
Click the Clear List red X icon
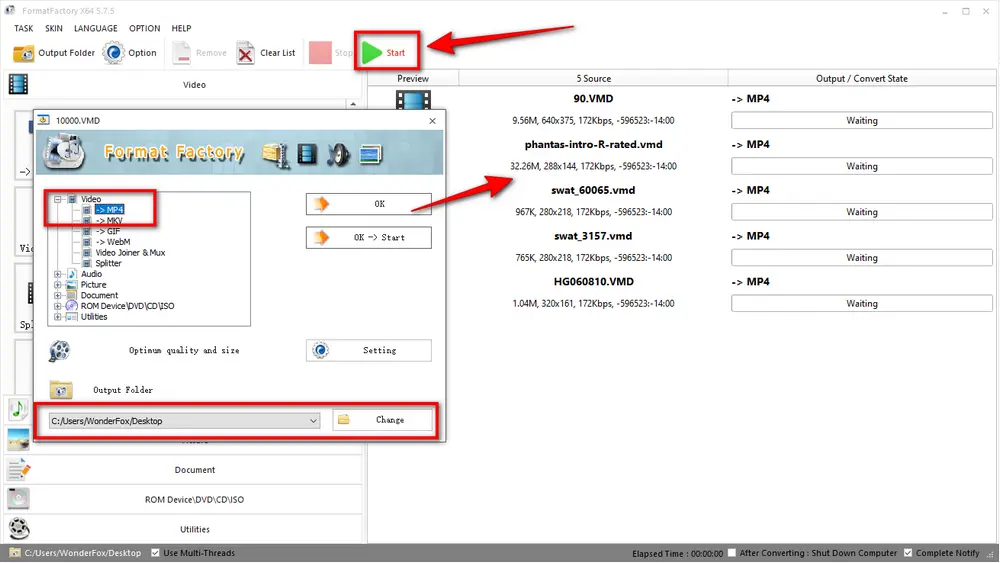[245, 53]
